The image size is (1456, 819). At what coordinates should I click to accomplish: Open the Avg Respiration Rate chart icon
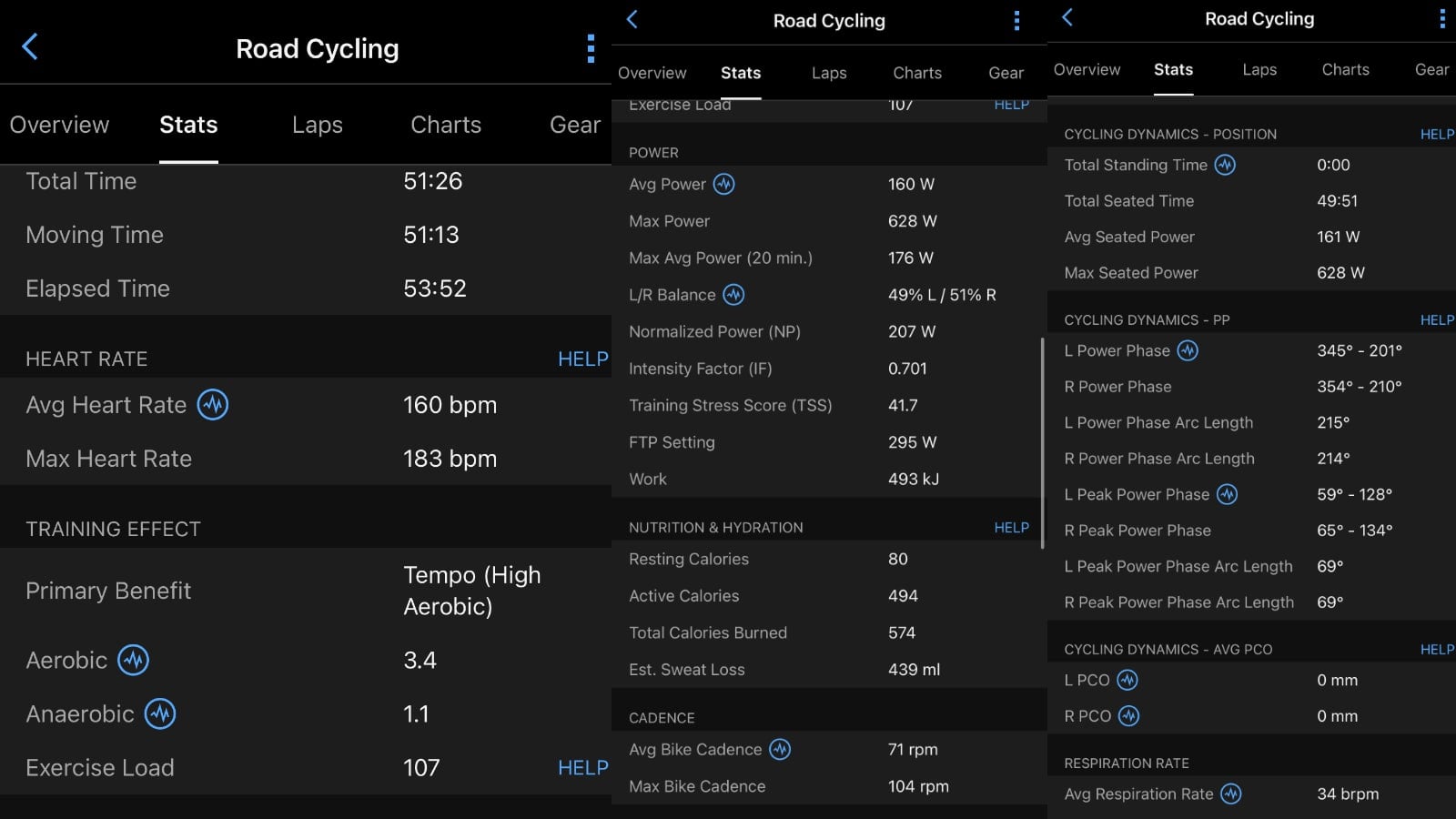1230,794
